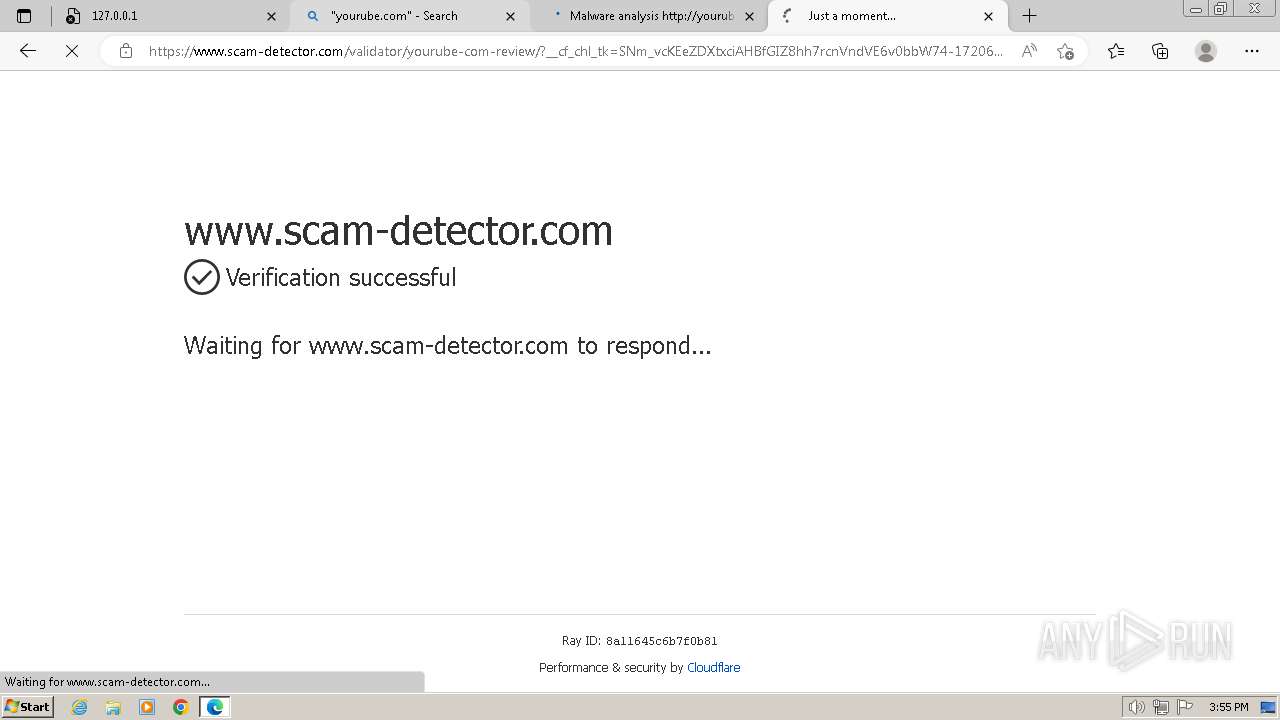Click the www.scam-detector.com heading

[x=398, y=230]
